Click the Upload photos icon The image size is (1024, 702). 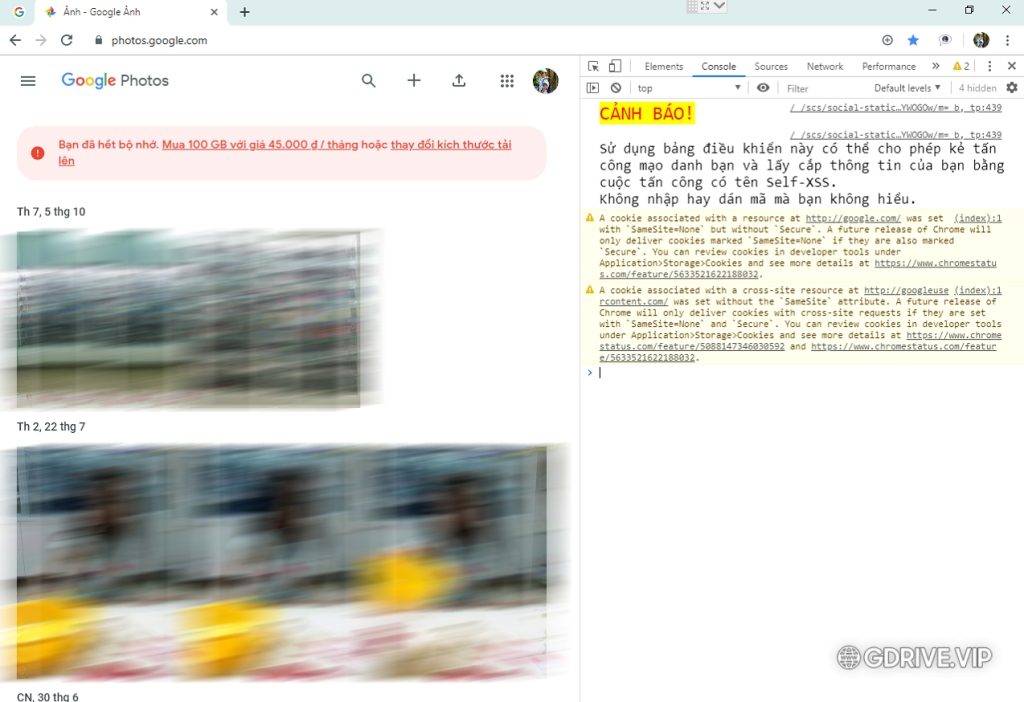point(459,81)
